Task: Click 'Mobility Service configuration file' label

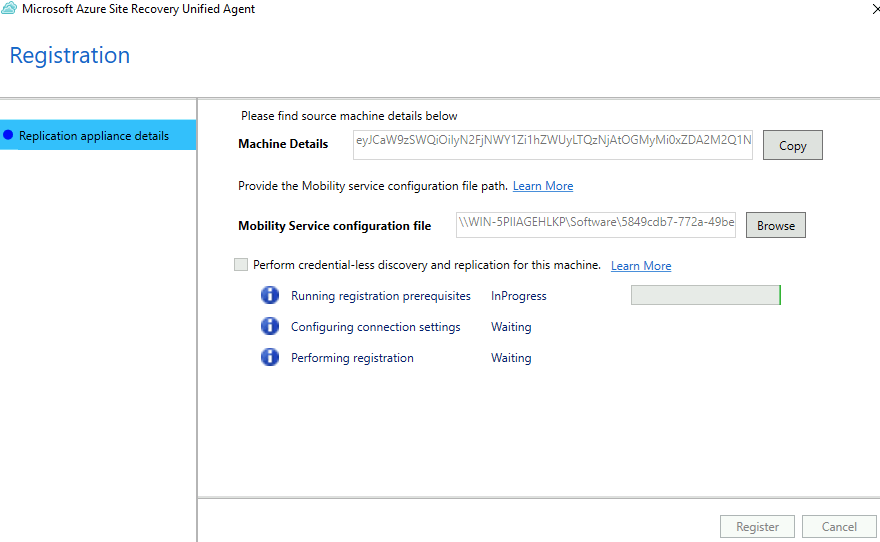Action: click(334, 226)
